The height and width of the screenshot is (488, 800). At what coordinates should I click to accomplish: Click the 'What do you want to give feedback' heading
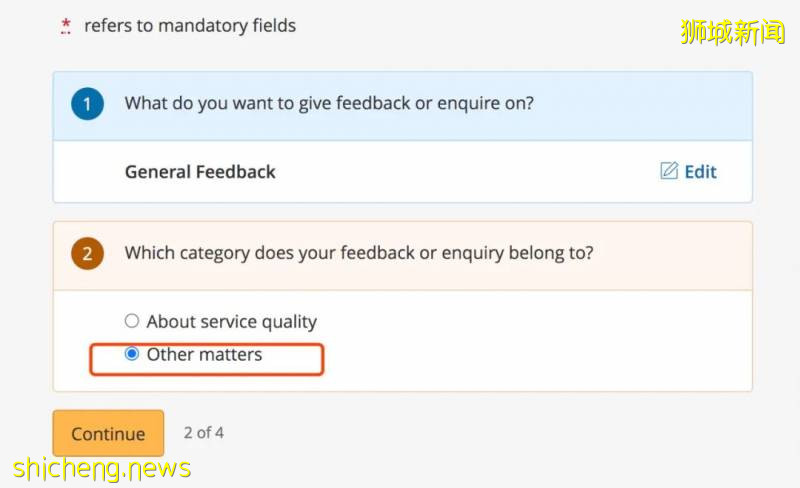(328, 104)
